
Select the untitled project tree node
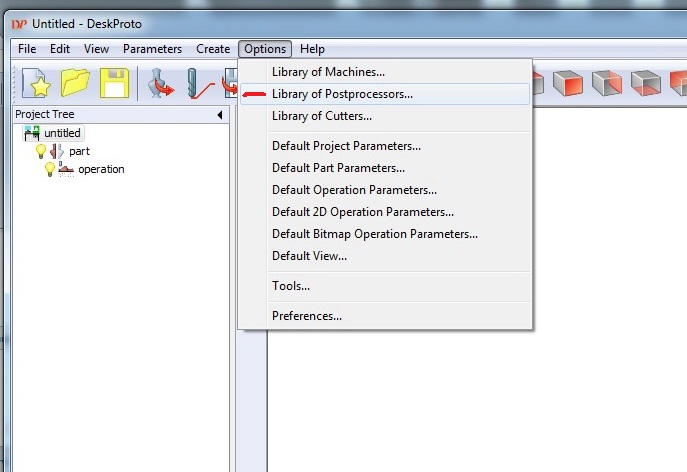(x=62, y=133)
